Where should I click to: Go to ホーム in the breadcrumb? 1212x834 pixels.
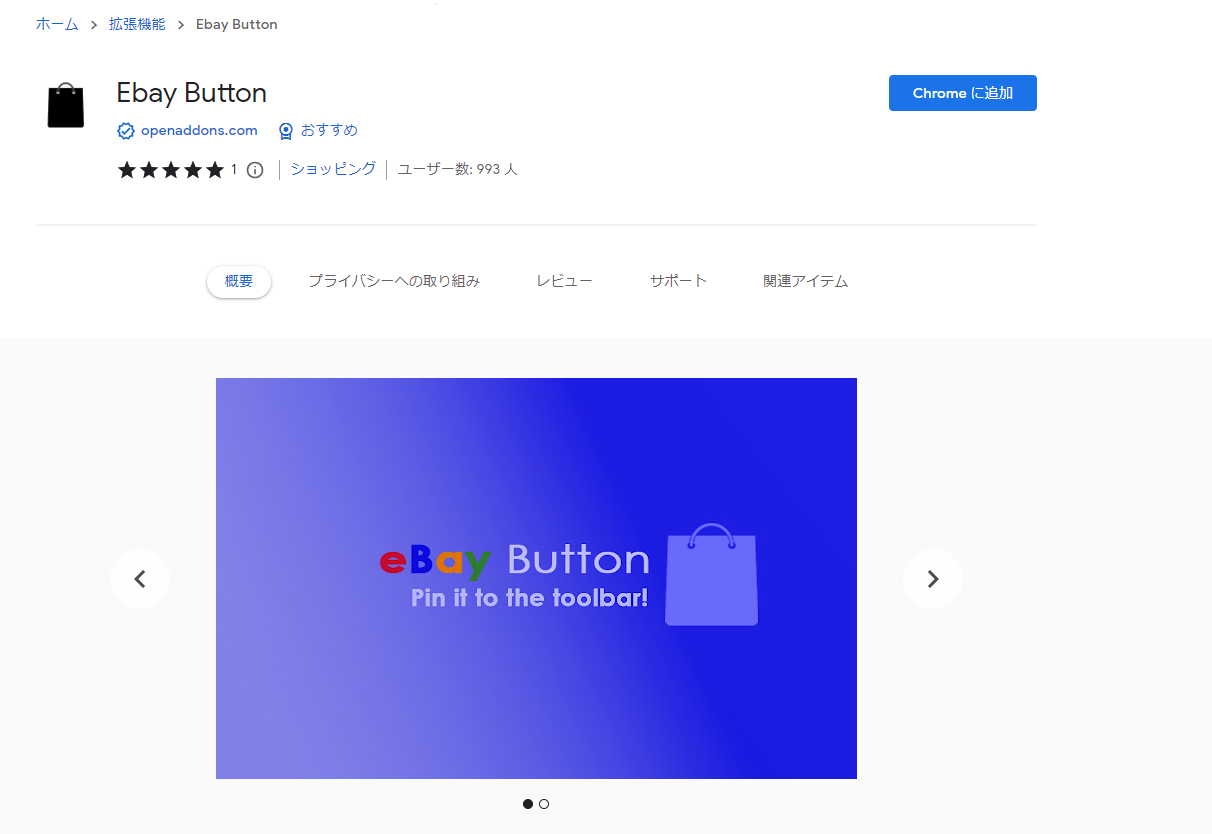57,24
